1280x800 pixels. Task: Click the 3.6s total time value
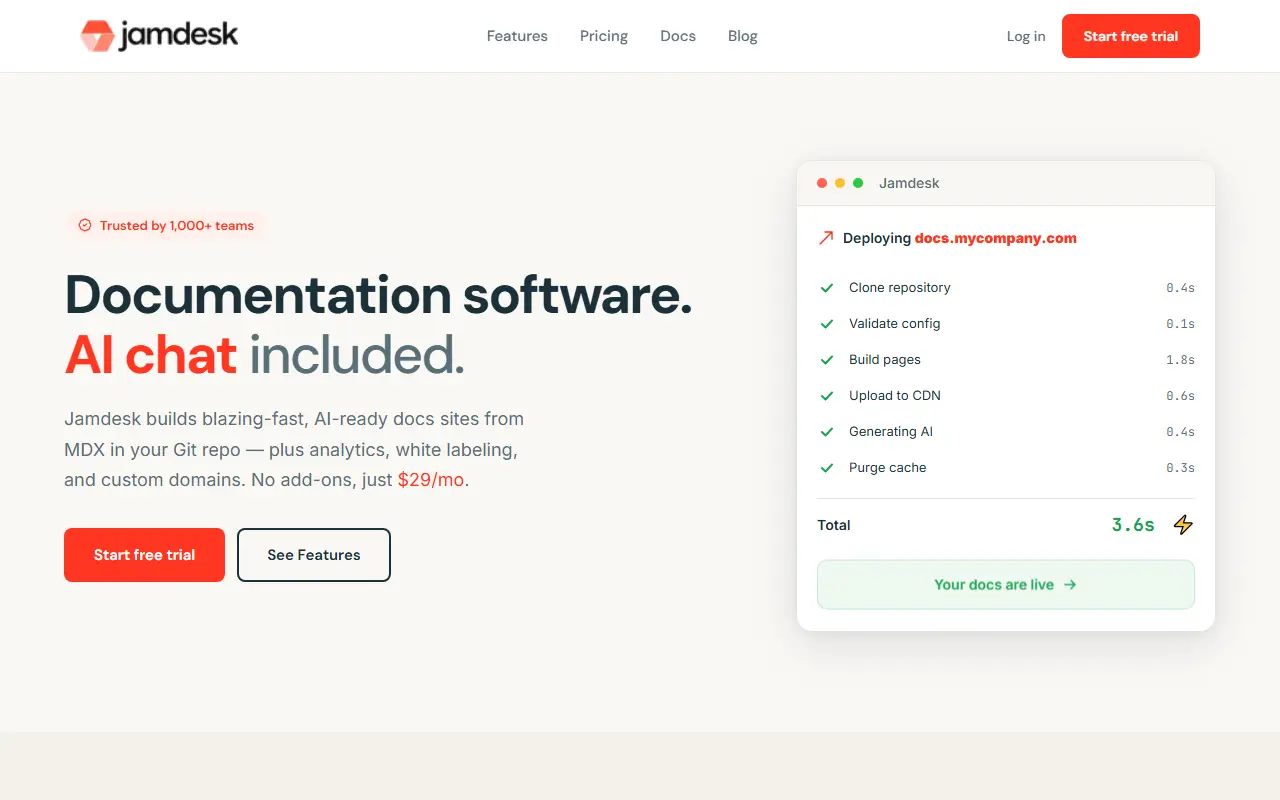pyautogui.click(x=1133, y=525)
